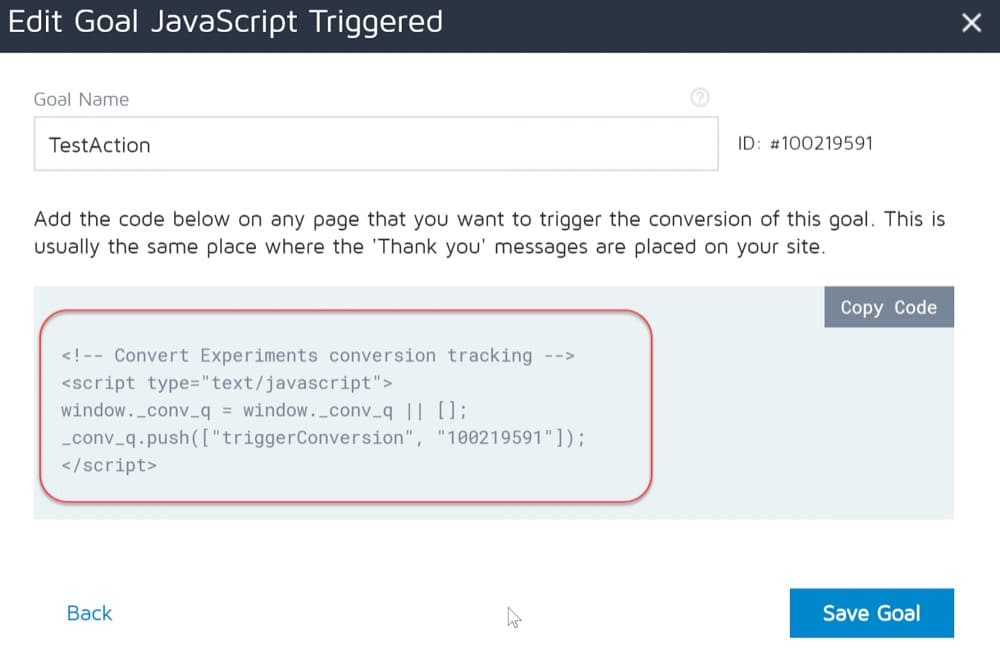Click the closing script tag line
Viewport: 1000px width, 649px height.
(x=108, y=465)
